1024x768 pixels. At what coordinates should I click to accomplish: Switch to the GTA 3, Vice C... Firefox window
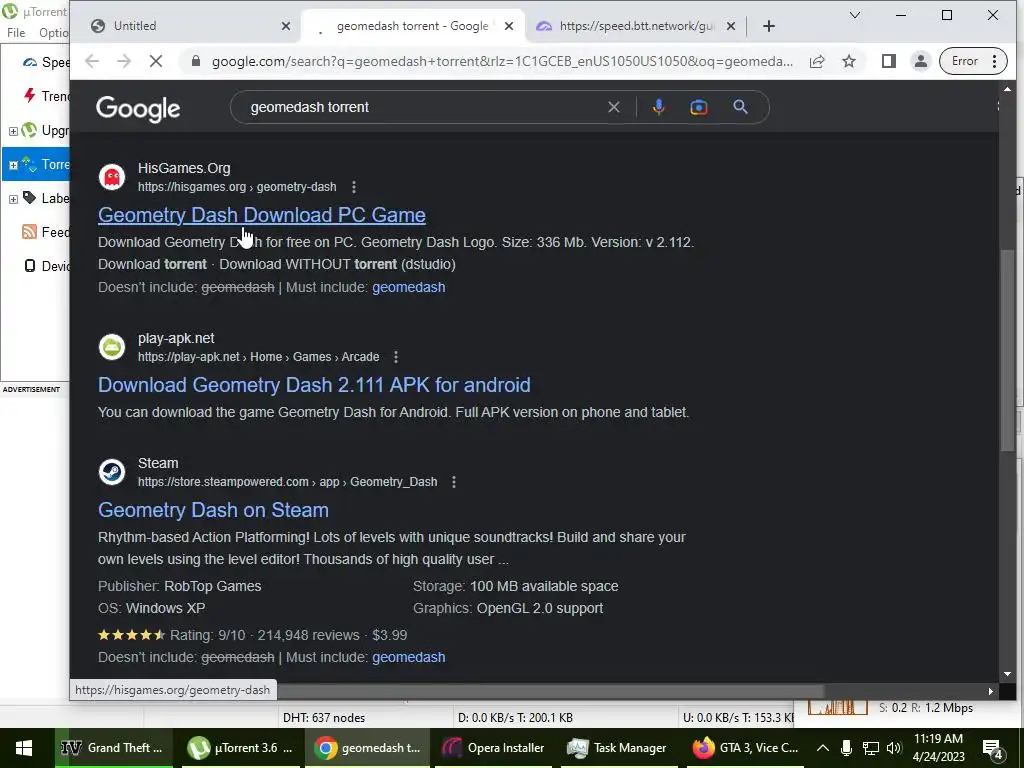745,748
